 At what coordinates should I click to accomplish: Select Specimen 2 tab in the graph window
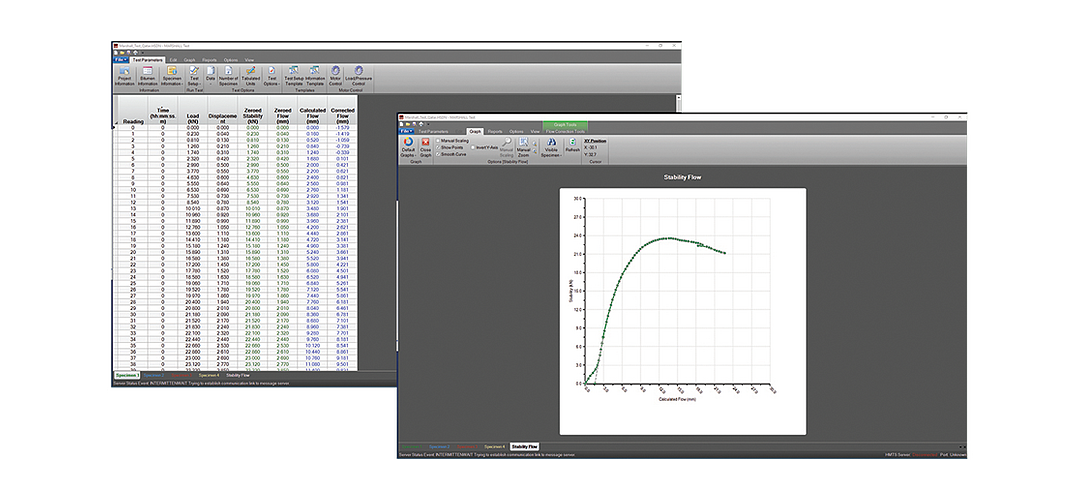click(x=439, y=447)
